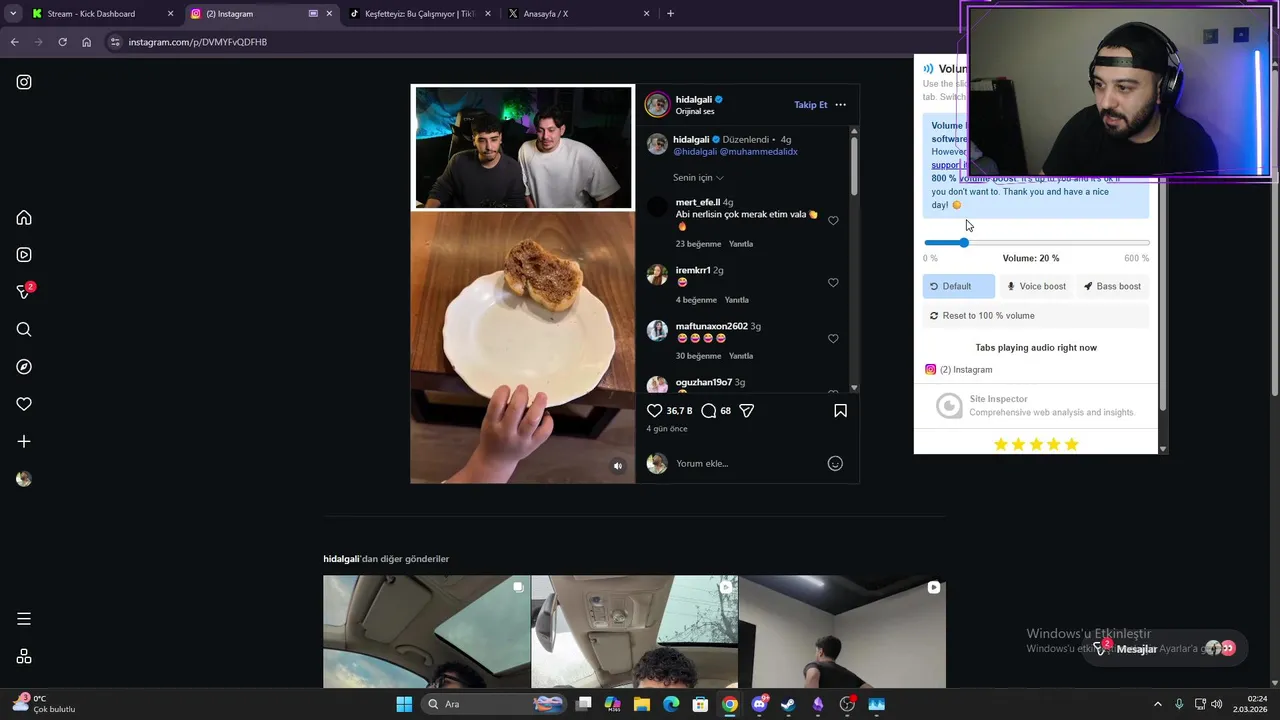Like iremkrr1's comment
Viewport: 1280px width, 720px height.
(833, 282)
